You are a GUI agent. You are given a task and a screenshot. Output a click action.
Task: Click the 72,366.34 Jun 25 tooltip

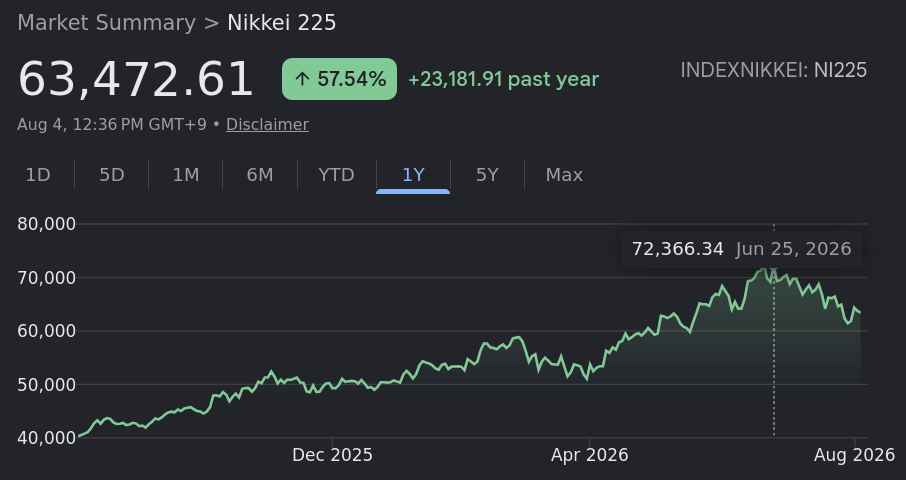pos(741,249)
